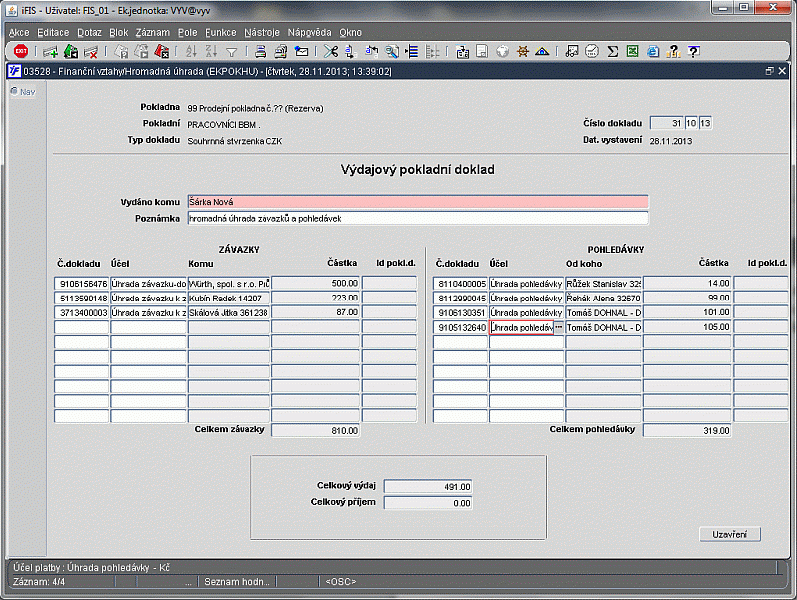Click the Uzavření button
This screenshot has height=600, width=797.
point(729,534)
